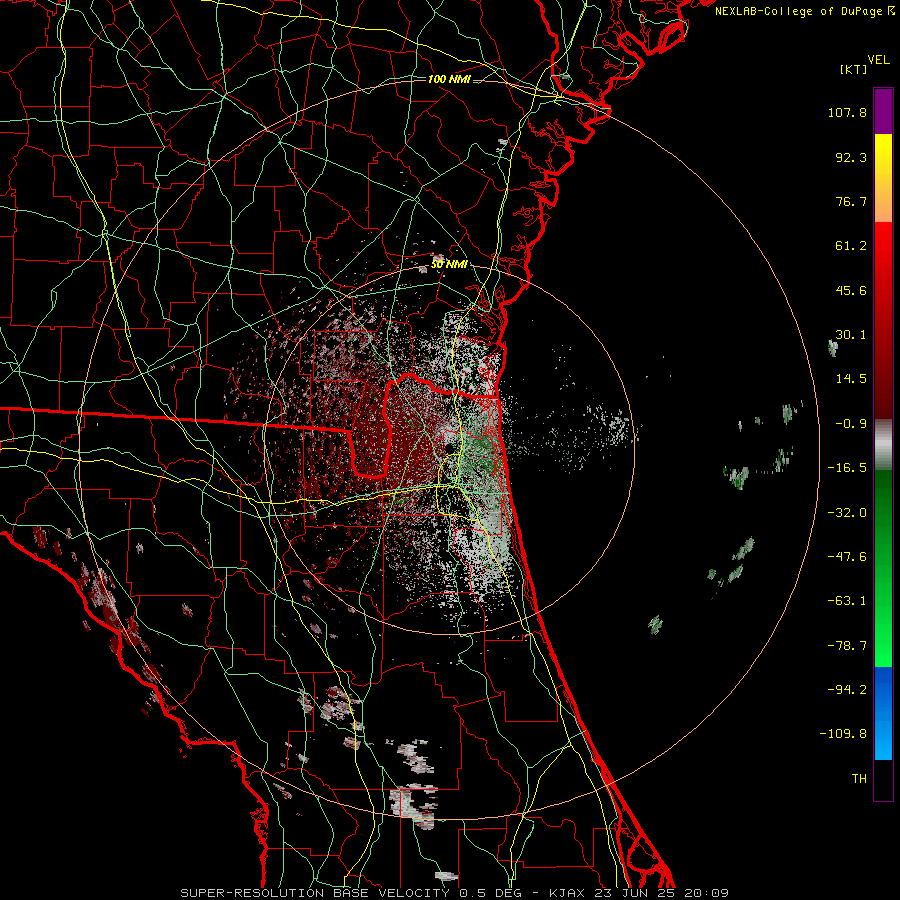Click the 14.5 velocity scale value

(x=851, y=379)
